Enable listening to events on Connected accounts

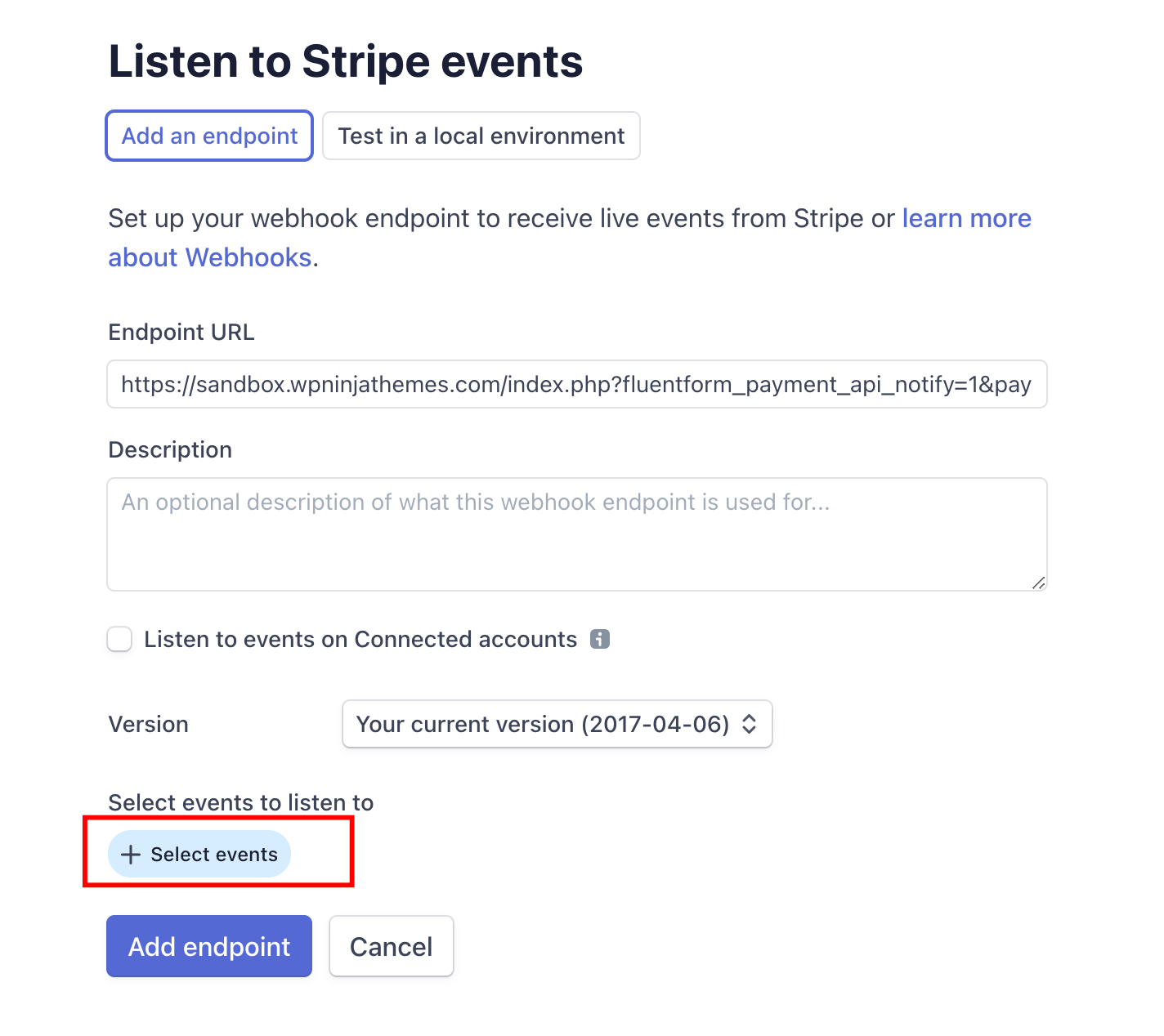(x=120, y=639)
